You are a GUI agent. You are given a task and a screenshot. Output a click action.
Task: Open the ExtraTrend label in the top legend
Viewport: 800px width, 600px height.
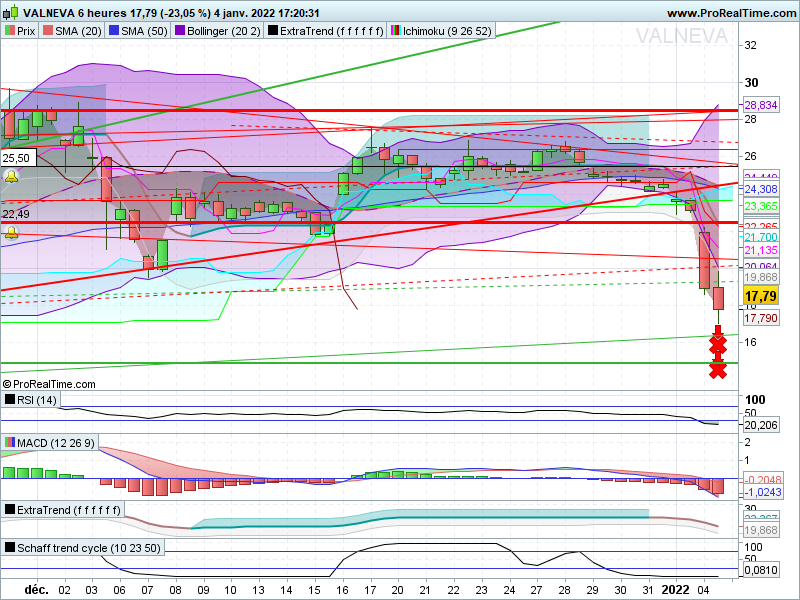332,31
